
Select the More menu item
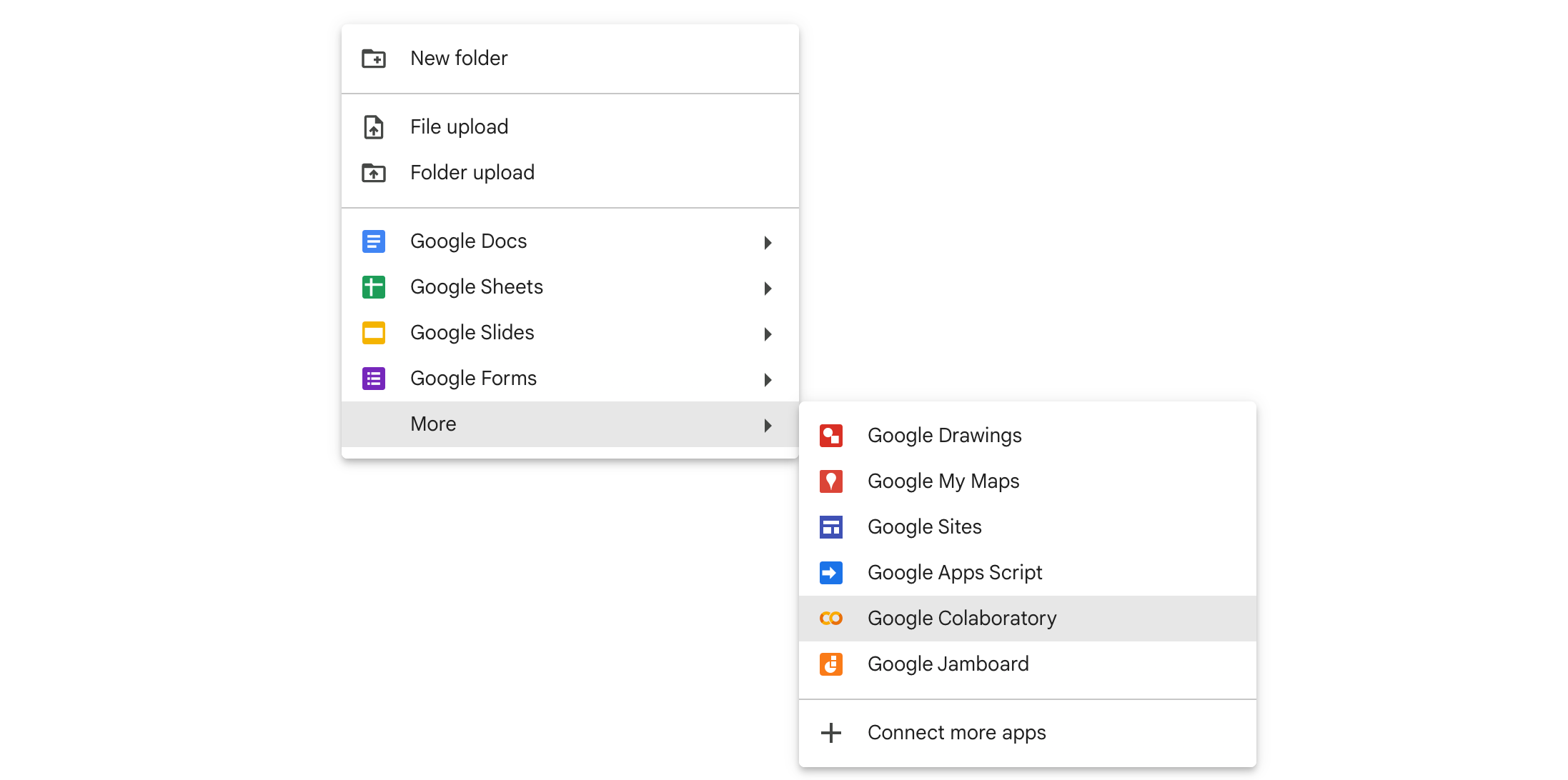[x=433, y=424]
